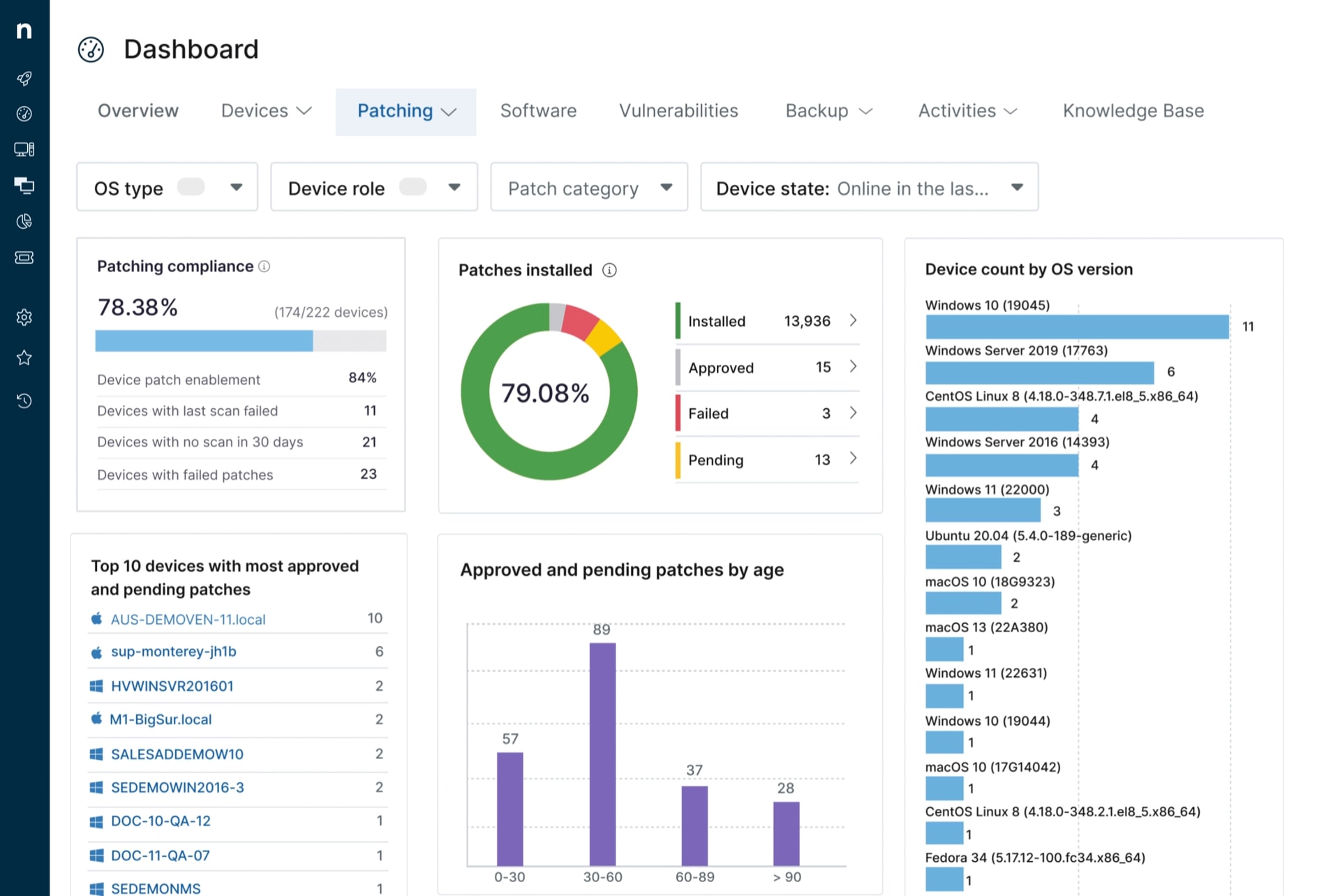Click the info icon next to Patching compliance
Image resolution: width=1340 pixels, height=896 pixels.
264,266
